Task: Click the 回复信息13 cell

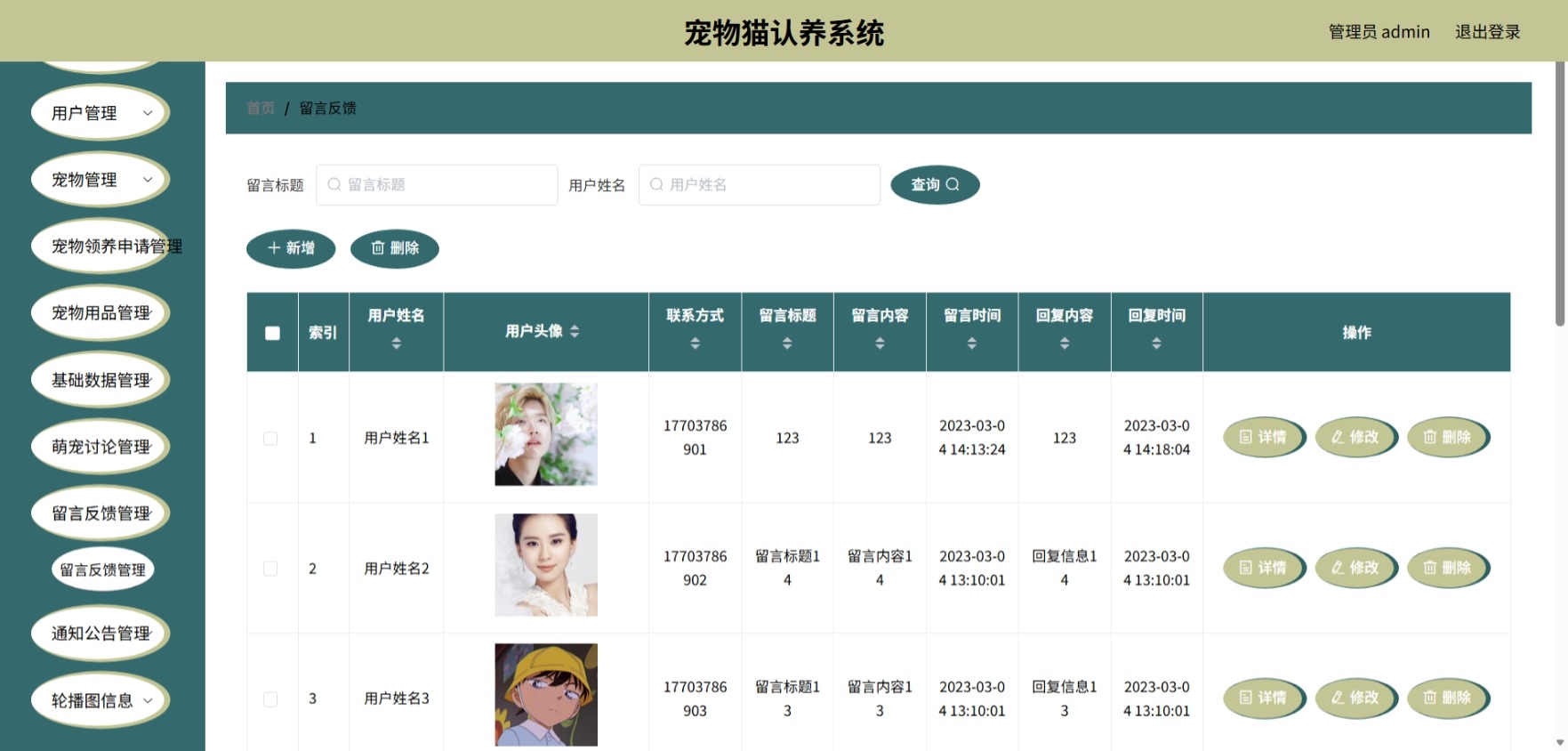Action: pos(1065,699)
